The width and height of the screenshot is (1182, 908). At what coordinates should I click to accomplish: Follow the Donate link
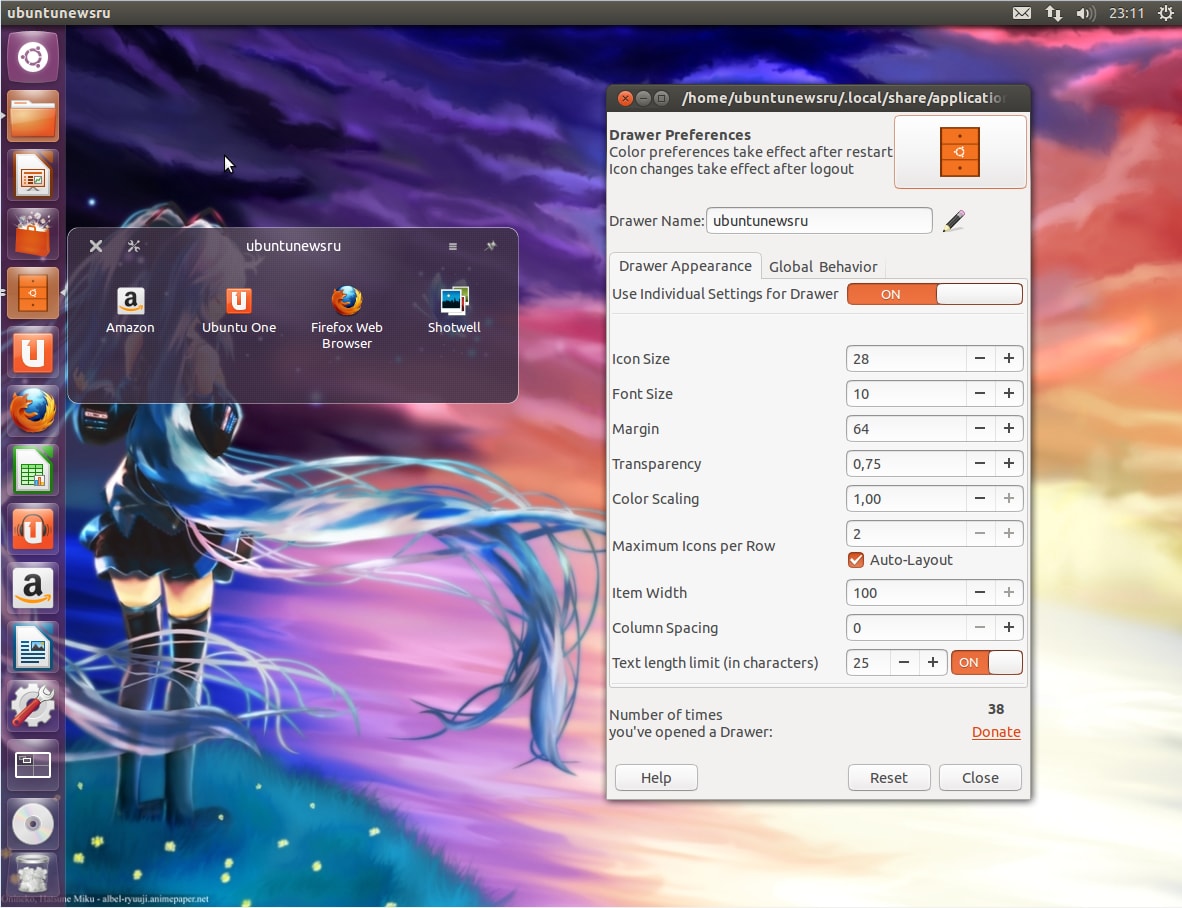[x=996, y=732]
